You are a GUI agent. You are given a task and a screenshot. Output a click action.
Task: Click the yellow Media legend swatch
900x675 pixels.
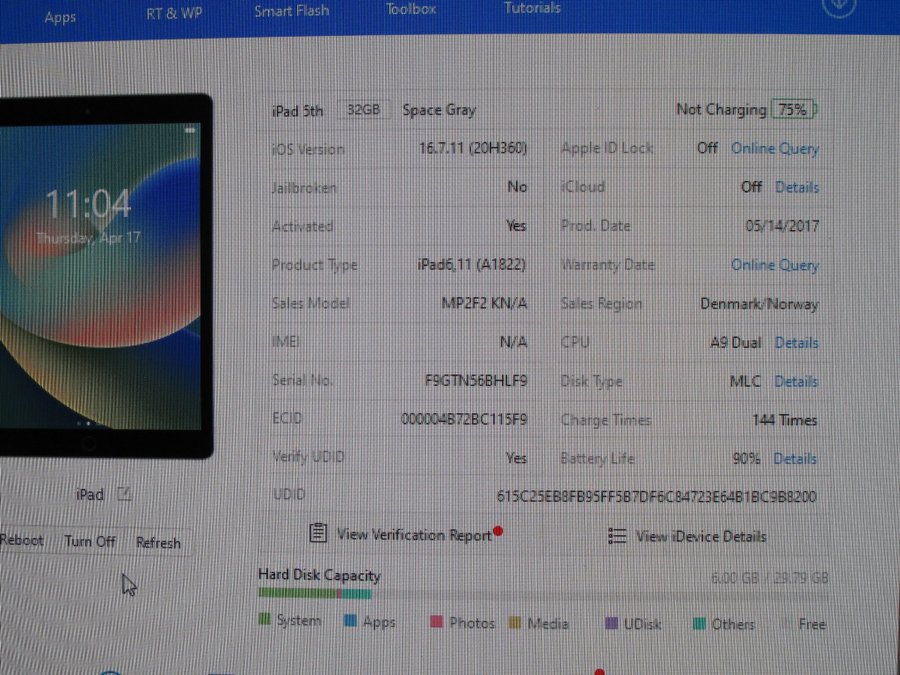click(x=515, y=623)
